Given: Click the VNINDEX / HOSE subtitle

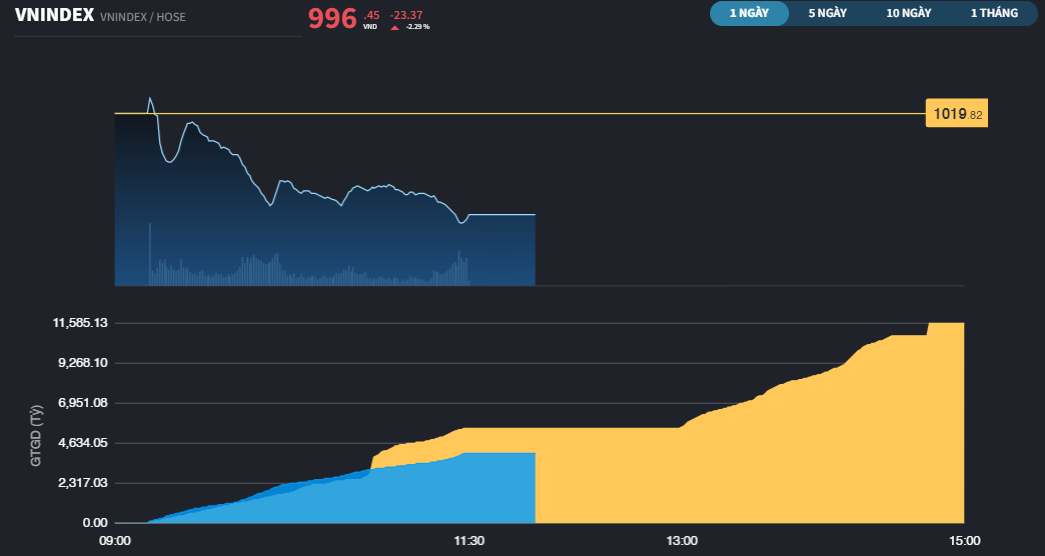Looking at the screenshot, I should [x=143, y=17].
